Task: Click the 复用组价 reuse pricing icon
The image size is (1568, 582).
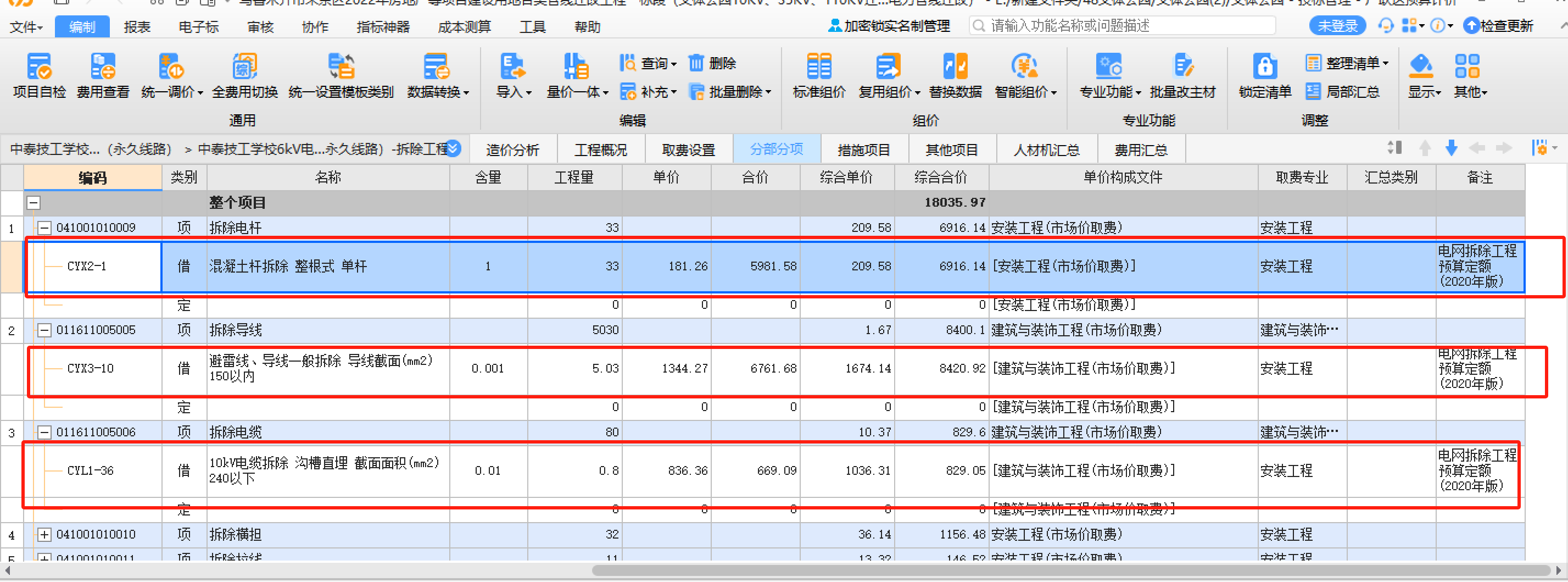Action: [888, 66]
